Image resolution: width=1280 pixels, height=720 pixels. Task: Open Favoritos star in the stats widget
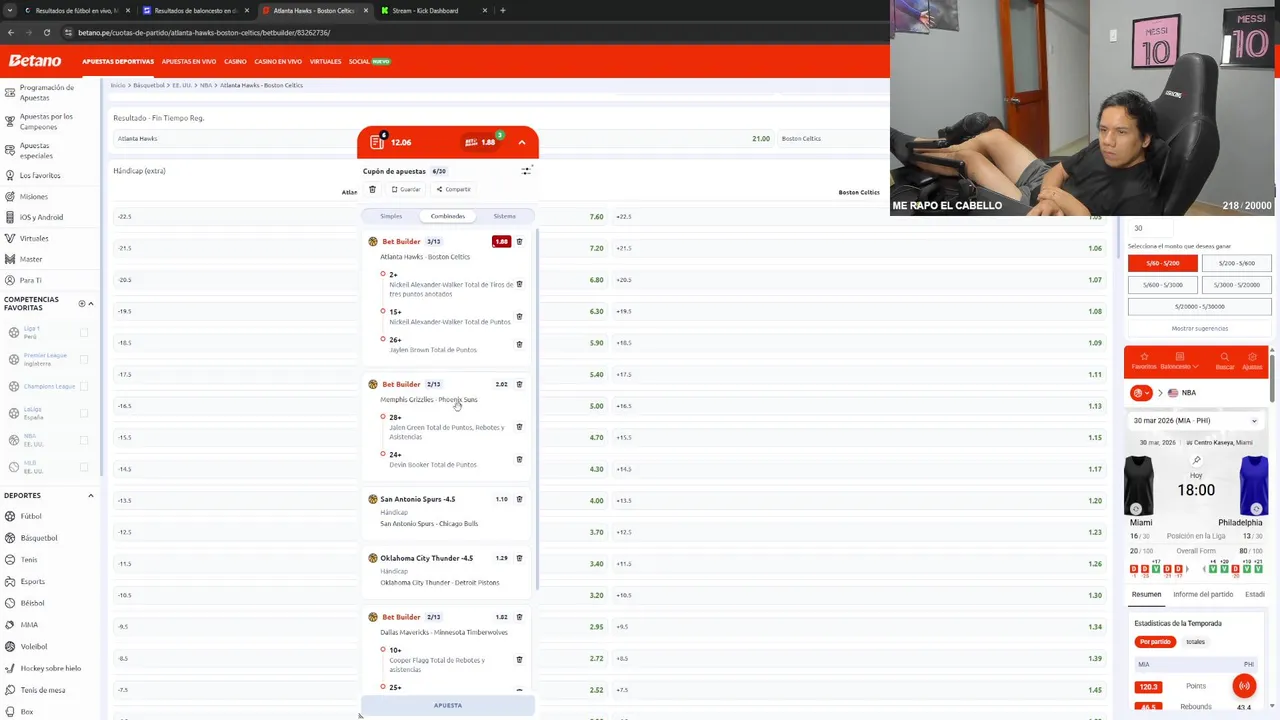1144,360
